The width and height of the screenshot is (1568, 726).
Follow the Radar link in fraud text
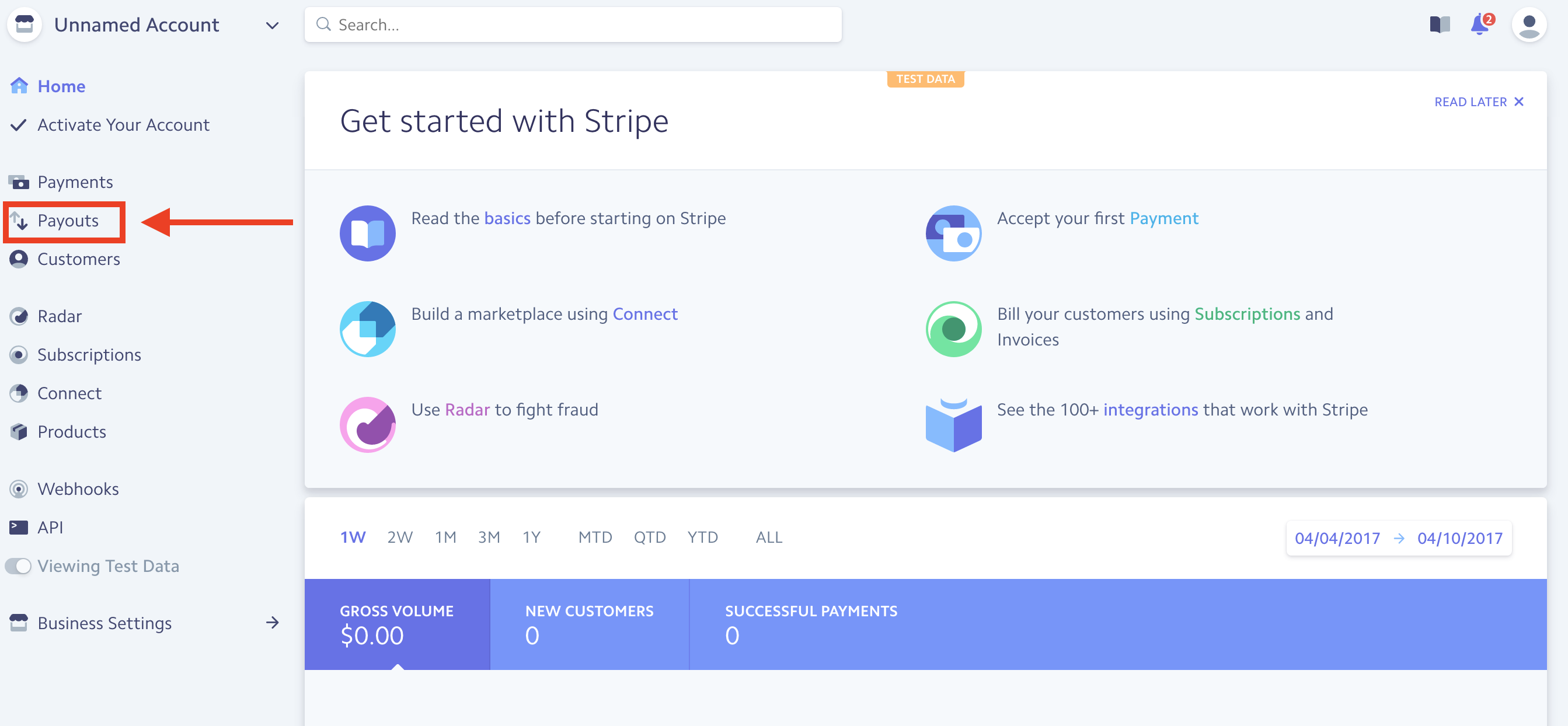pyautogui.click(x=467, y=409)
